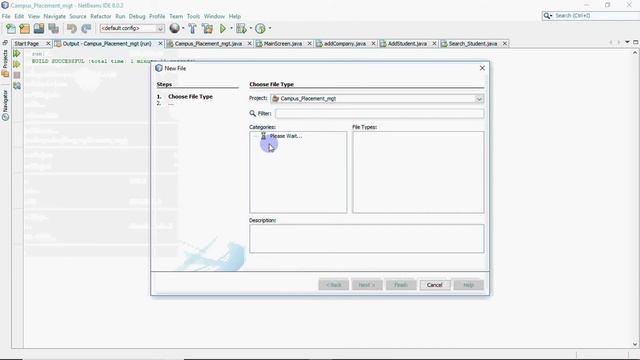Open the Window menu

pyautogui.click(x=214, y=16)
